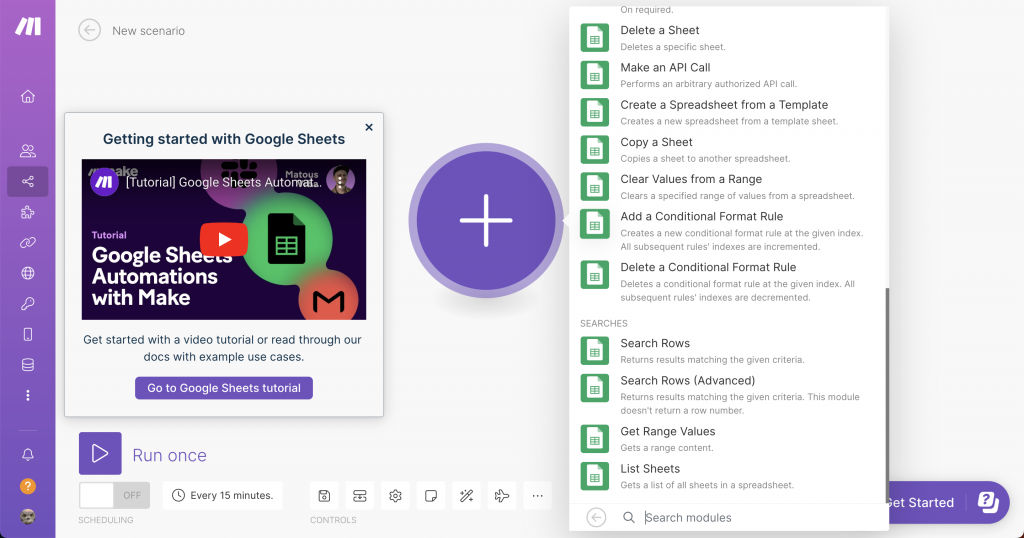Open Scenarios share icon in sidebar
The height and width of the screenshot is (538, 1024).
pos(27,182)
